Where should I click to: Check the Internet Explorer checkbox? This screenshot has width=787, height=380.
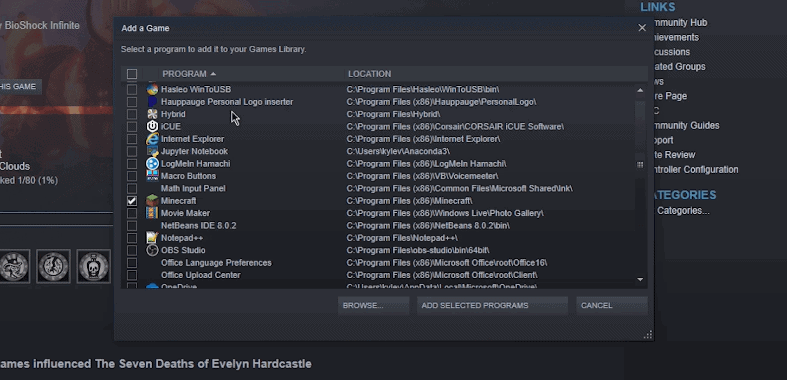click(x=132, y=139)
